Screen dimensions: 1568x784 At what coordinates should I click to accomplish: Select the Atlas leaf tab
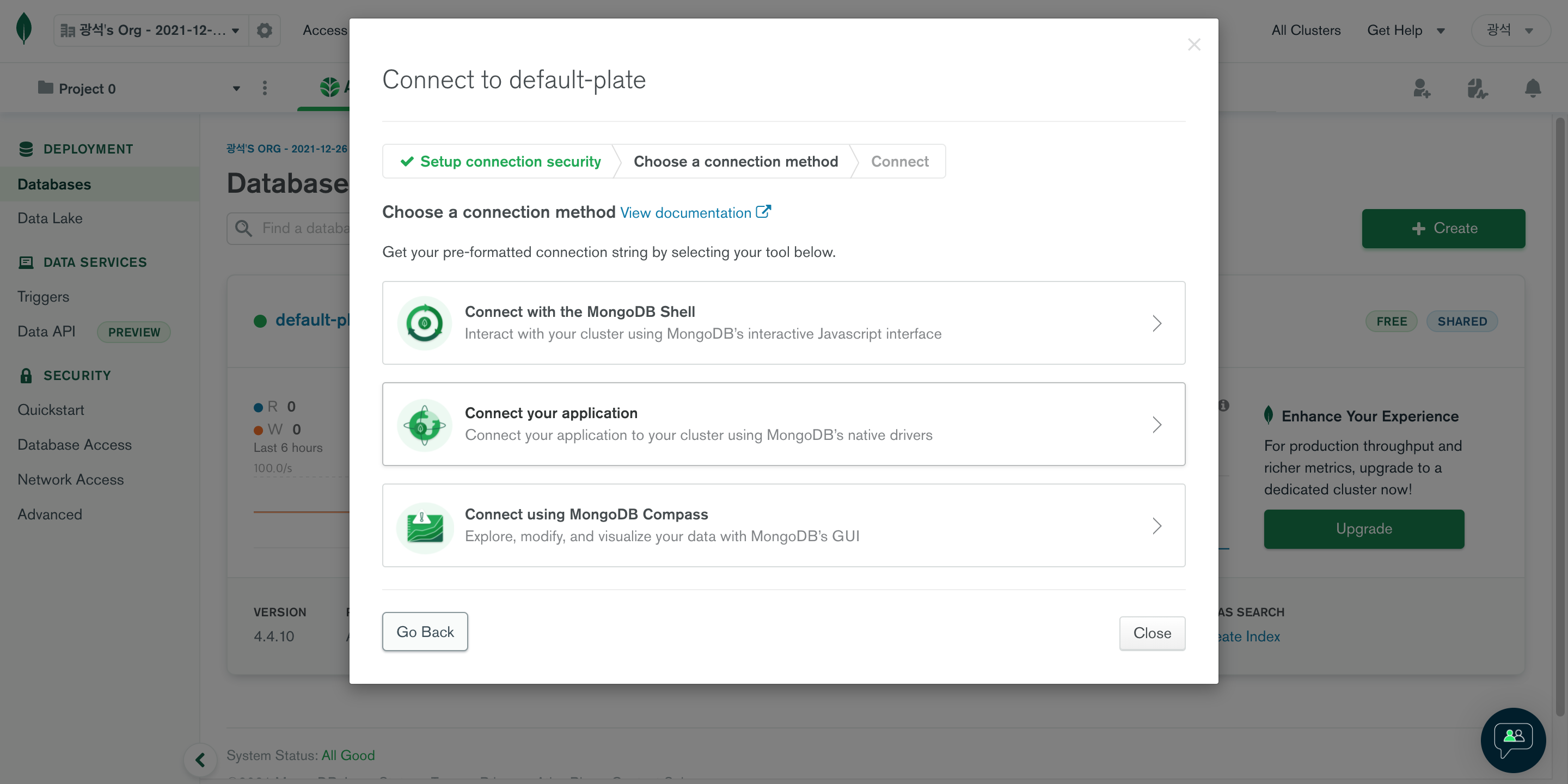point(330,87)
